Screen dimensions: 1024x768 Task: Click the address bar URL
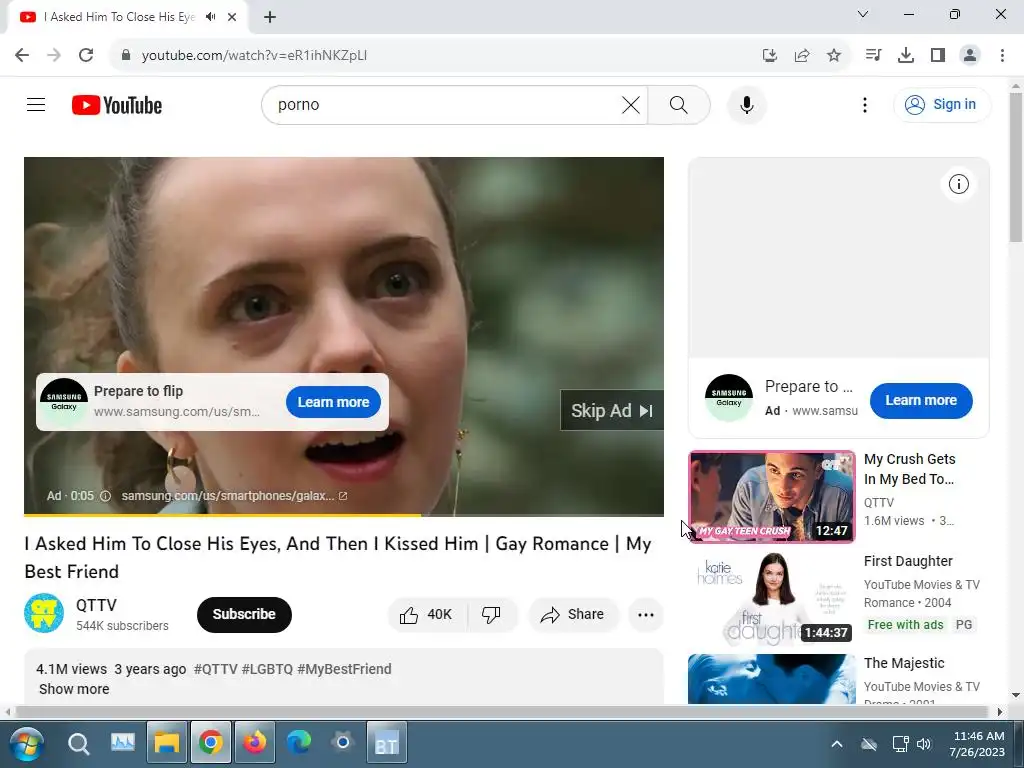point(254,55)
